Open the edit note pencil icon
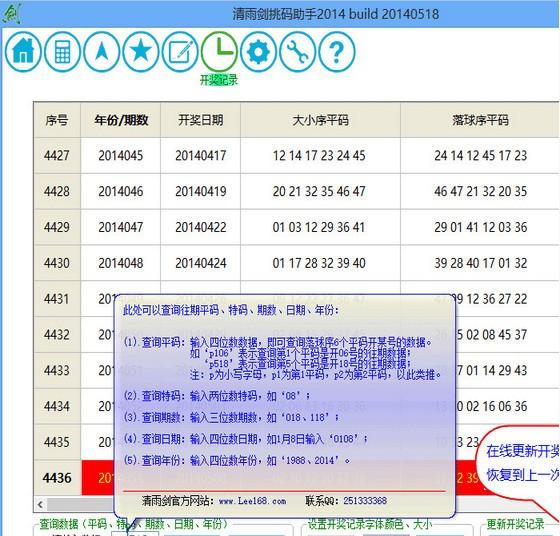The width and height of the screenshot is (560, 536). (180, 52)
